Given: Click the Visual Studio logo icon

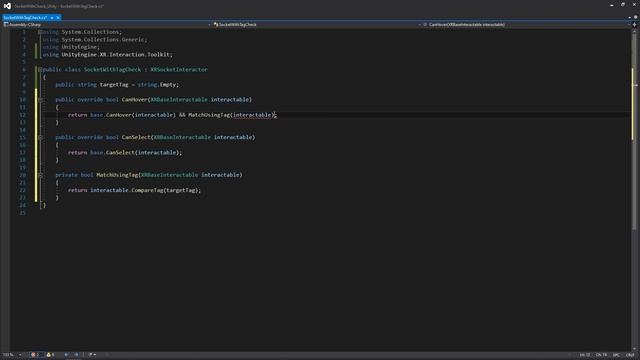Looking at the screenshot, I should 7,6.
